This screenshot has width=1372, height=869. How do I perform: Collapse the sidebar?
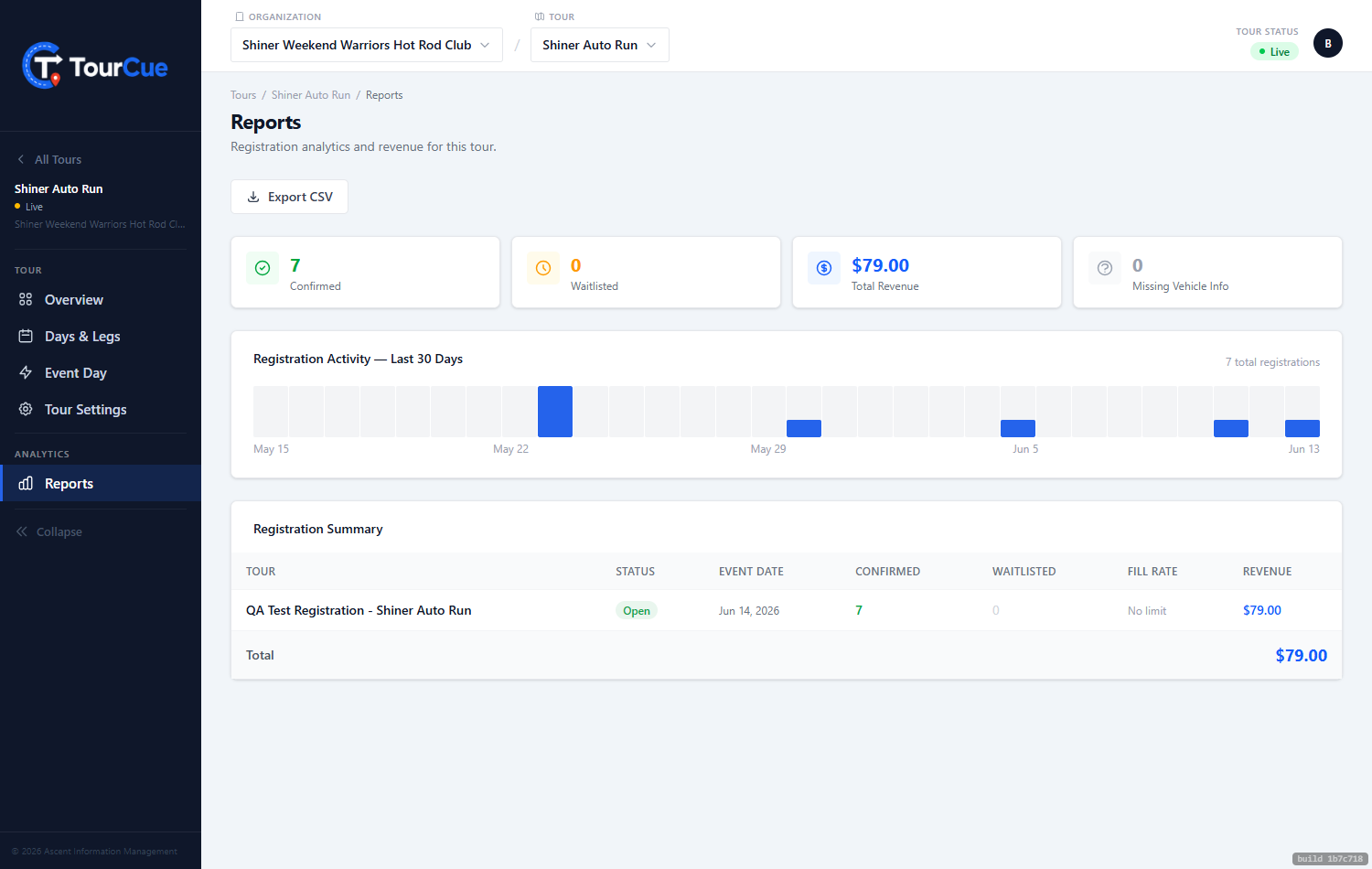point(49,531)
